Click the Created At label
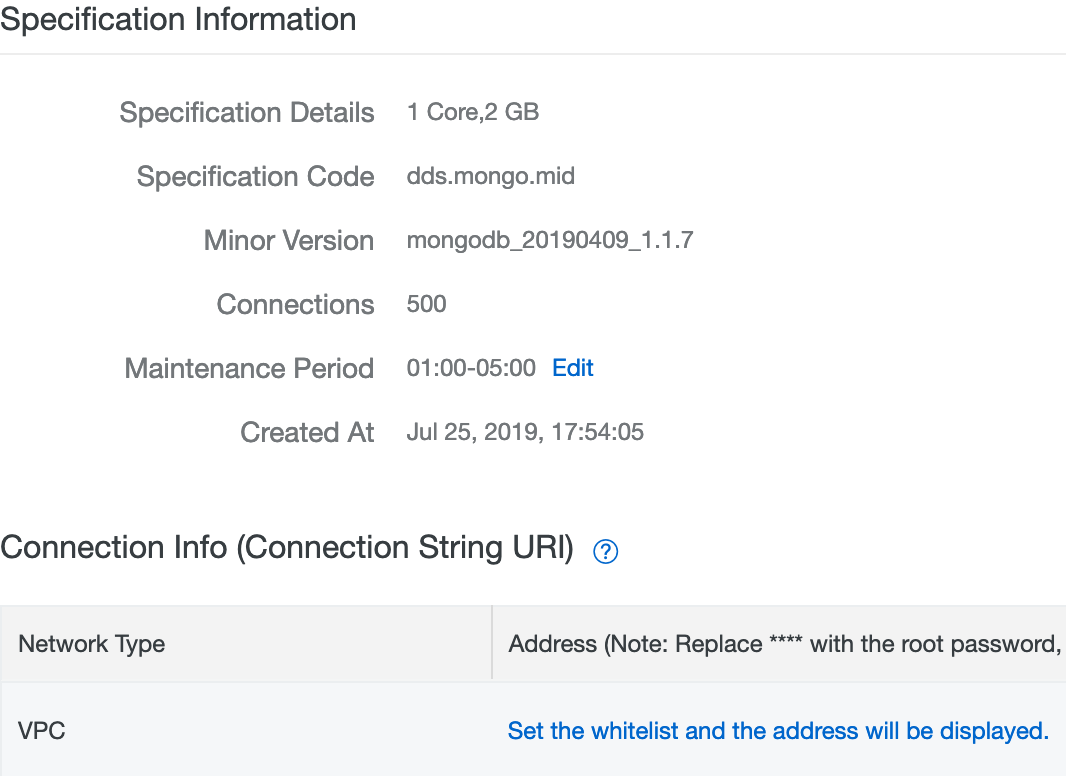Image resolution: width=1066 pixels, height=776 pixels. point(307,432)
